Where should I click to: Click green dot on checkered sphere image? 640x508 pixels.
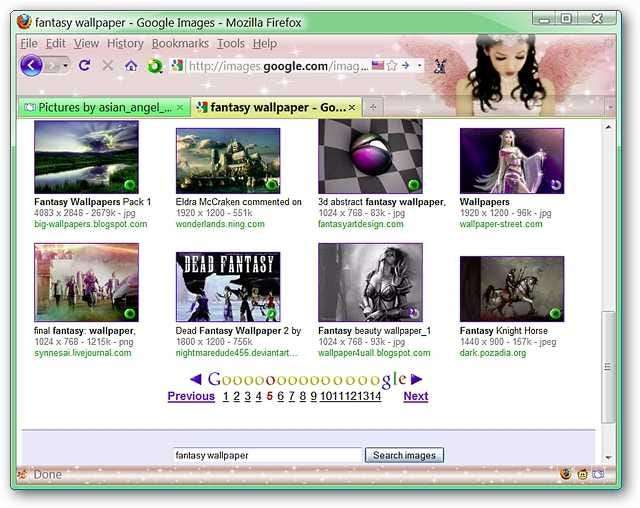[413, 185]
